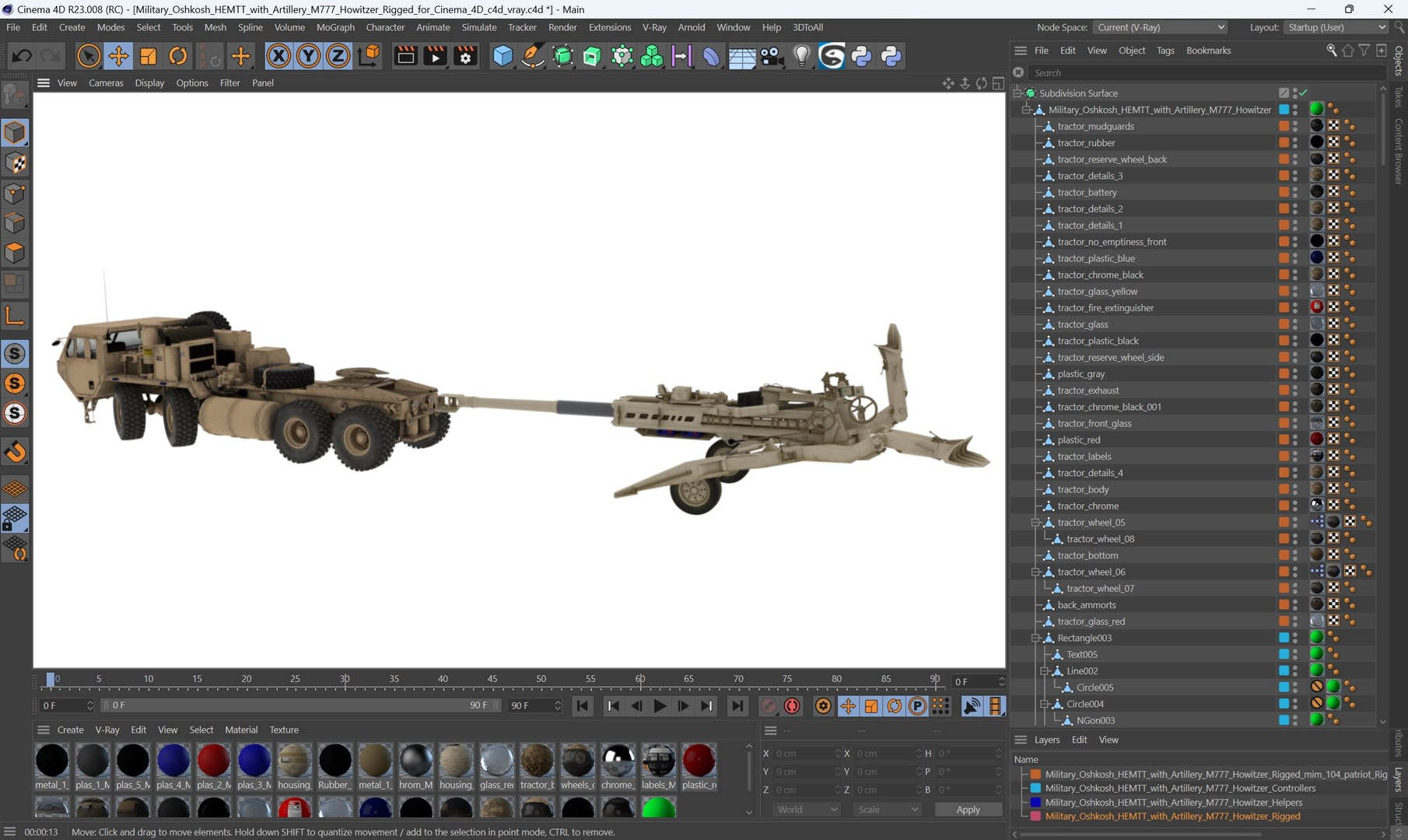Screen dimensions: 1408x840
Task: Select the Howitzer_Controllers layer
Action: (1180, 789)
